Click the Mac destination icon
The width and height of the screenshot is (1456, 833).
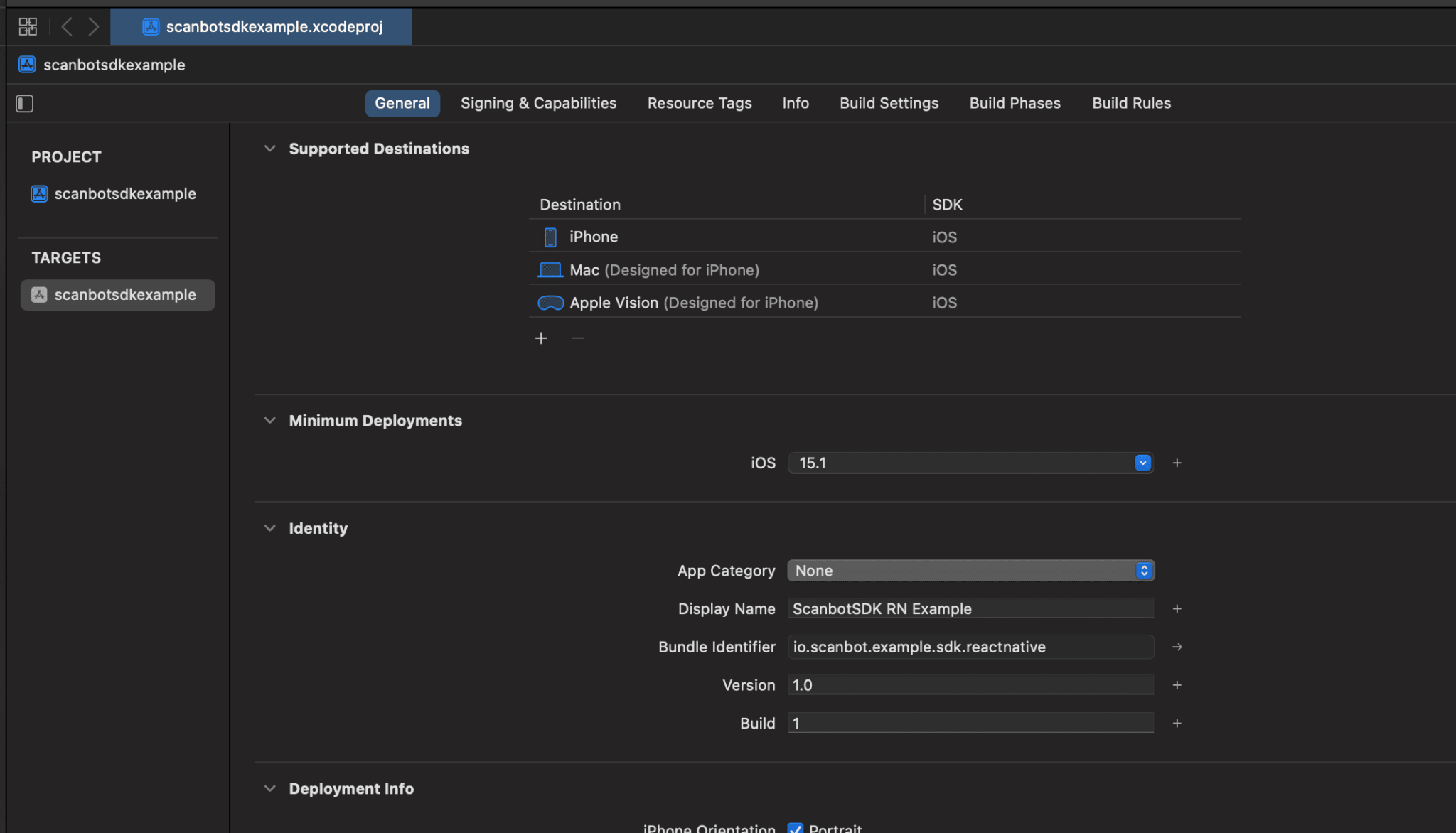[550, 269]
